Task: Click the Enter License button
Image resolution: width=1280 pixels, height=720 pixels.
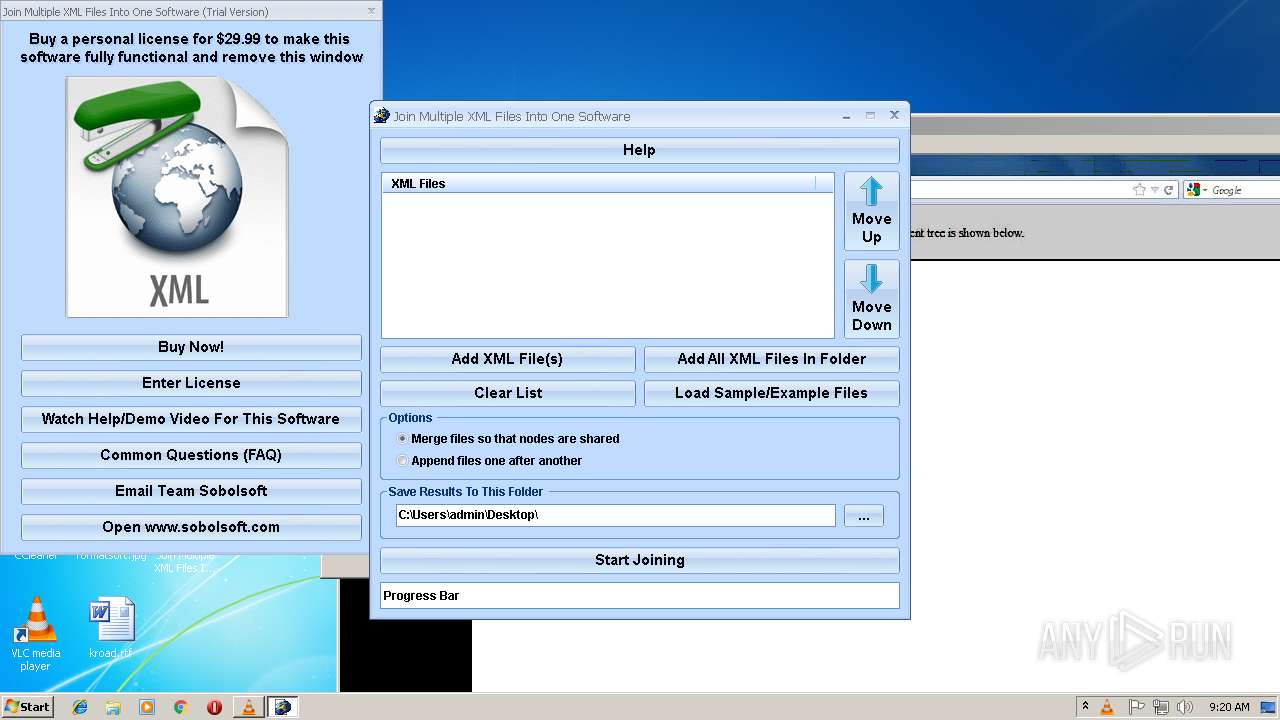Action: click(x=191, y=383)
